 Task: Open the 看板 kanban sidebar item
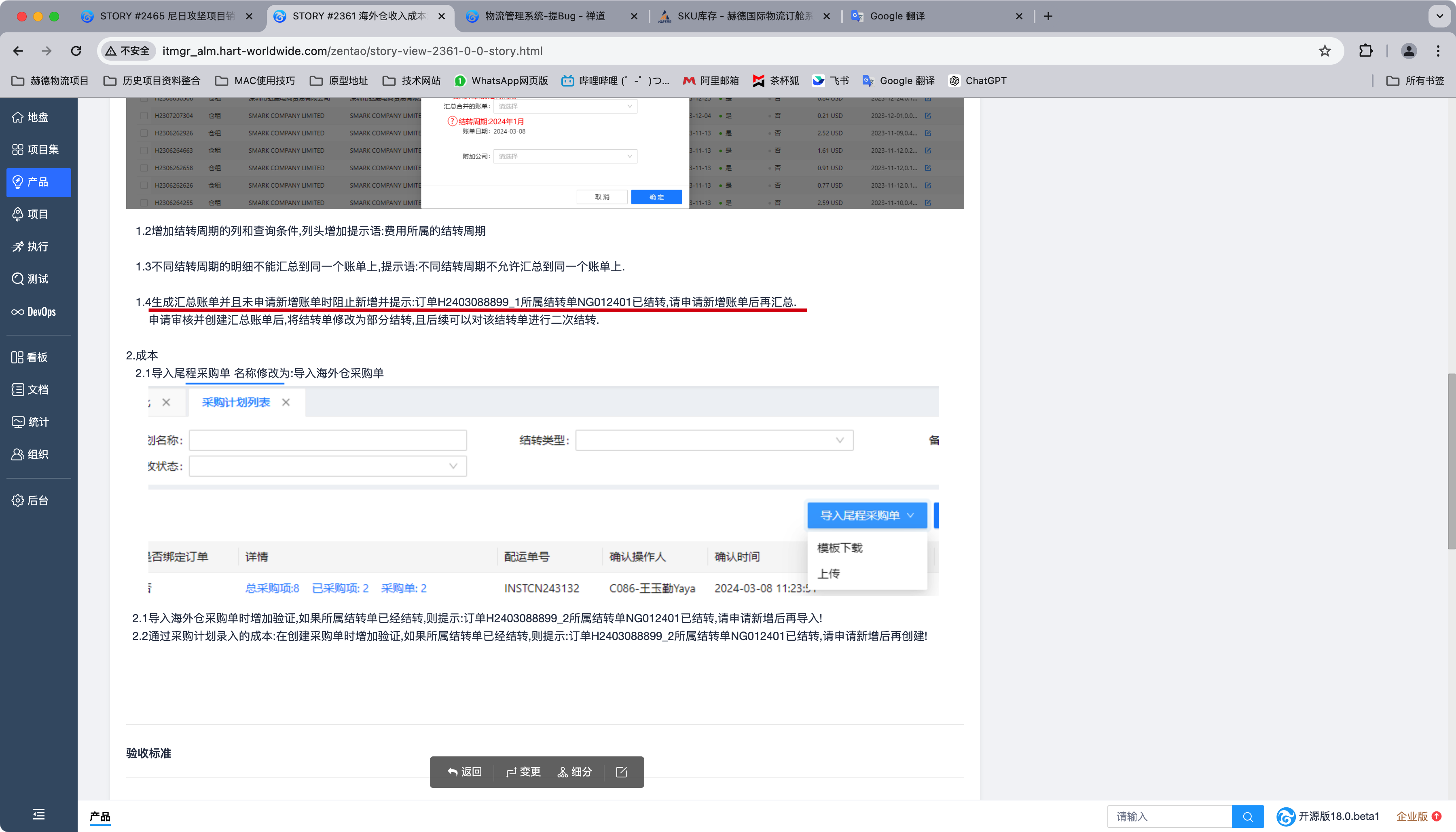tap(30, 357)
